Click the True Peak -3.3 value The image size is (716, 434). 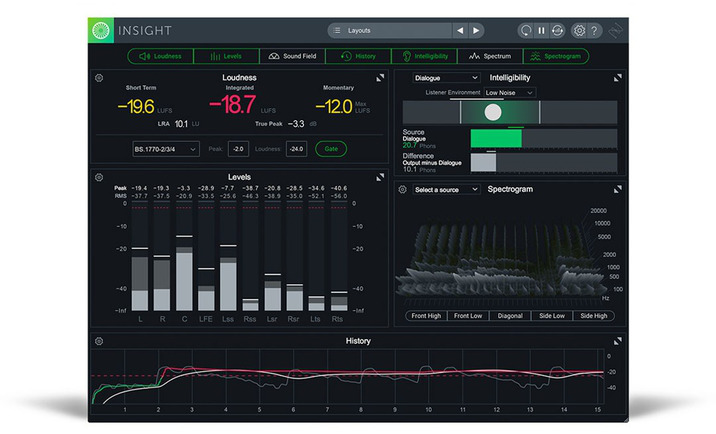pos(296,124)
